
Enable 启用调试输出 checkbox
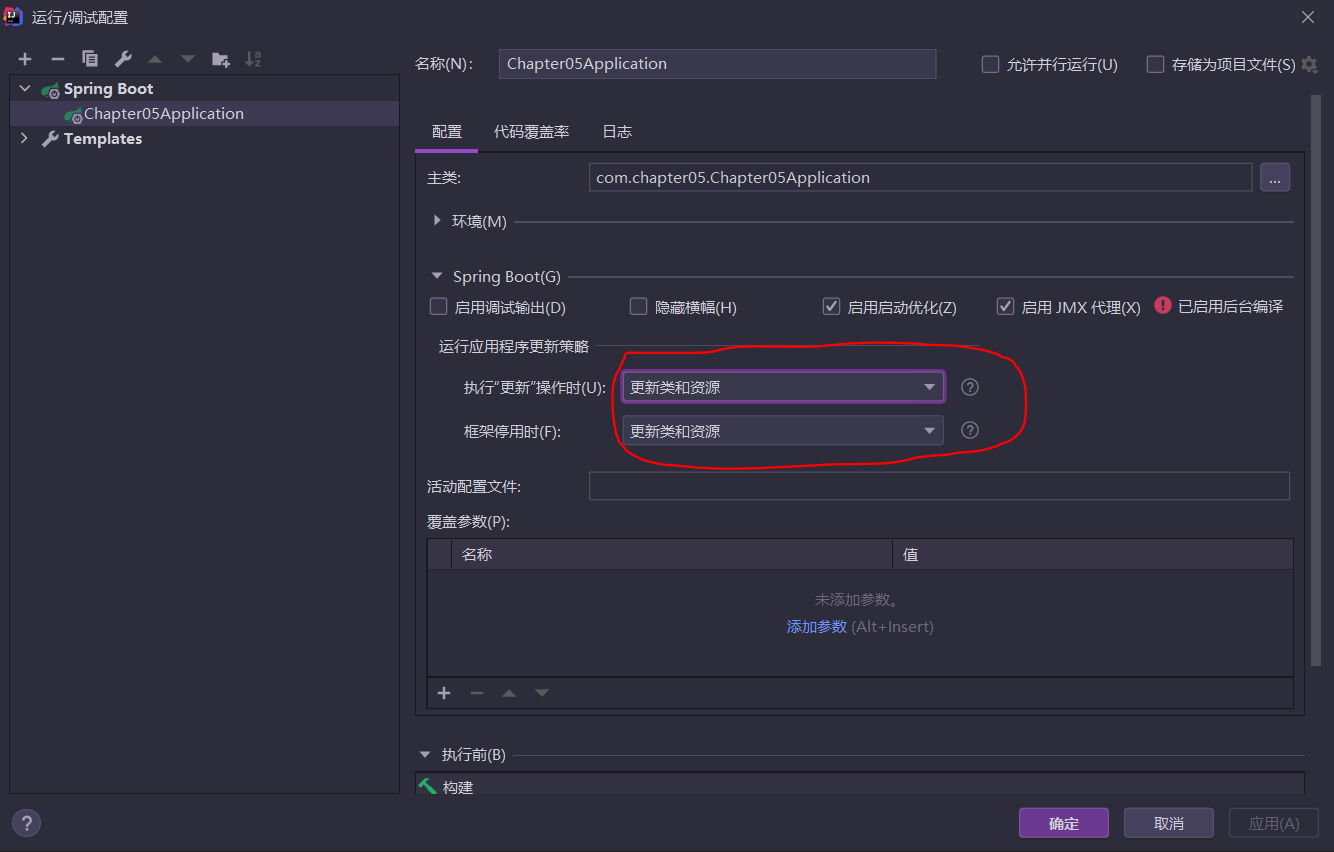438,306
